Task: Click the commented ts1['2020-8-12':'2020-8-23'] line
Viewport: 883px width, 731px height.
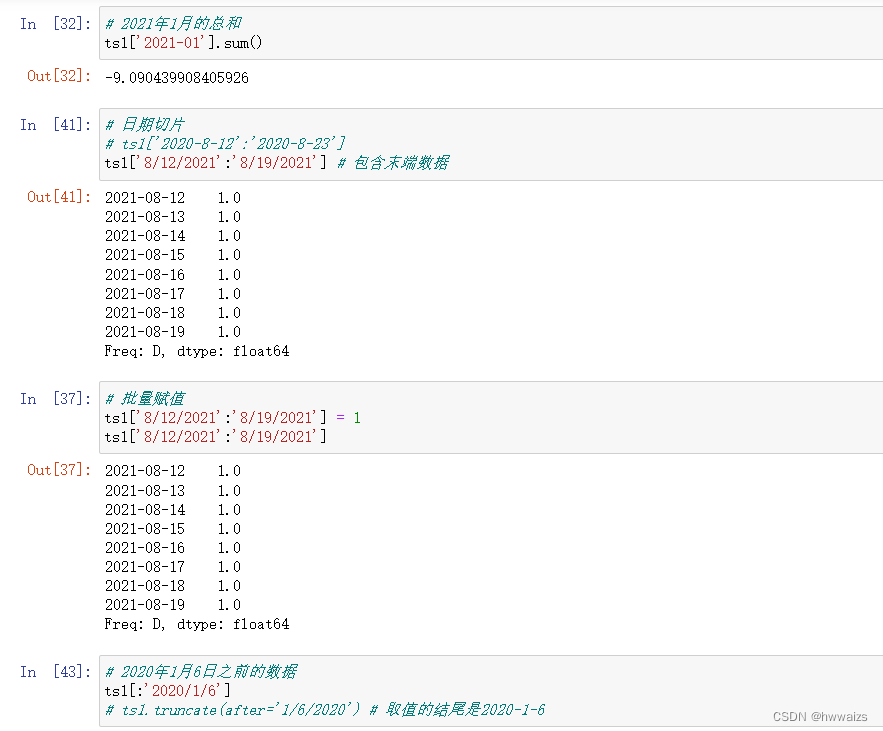Action: 225,143
